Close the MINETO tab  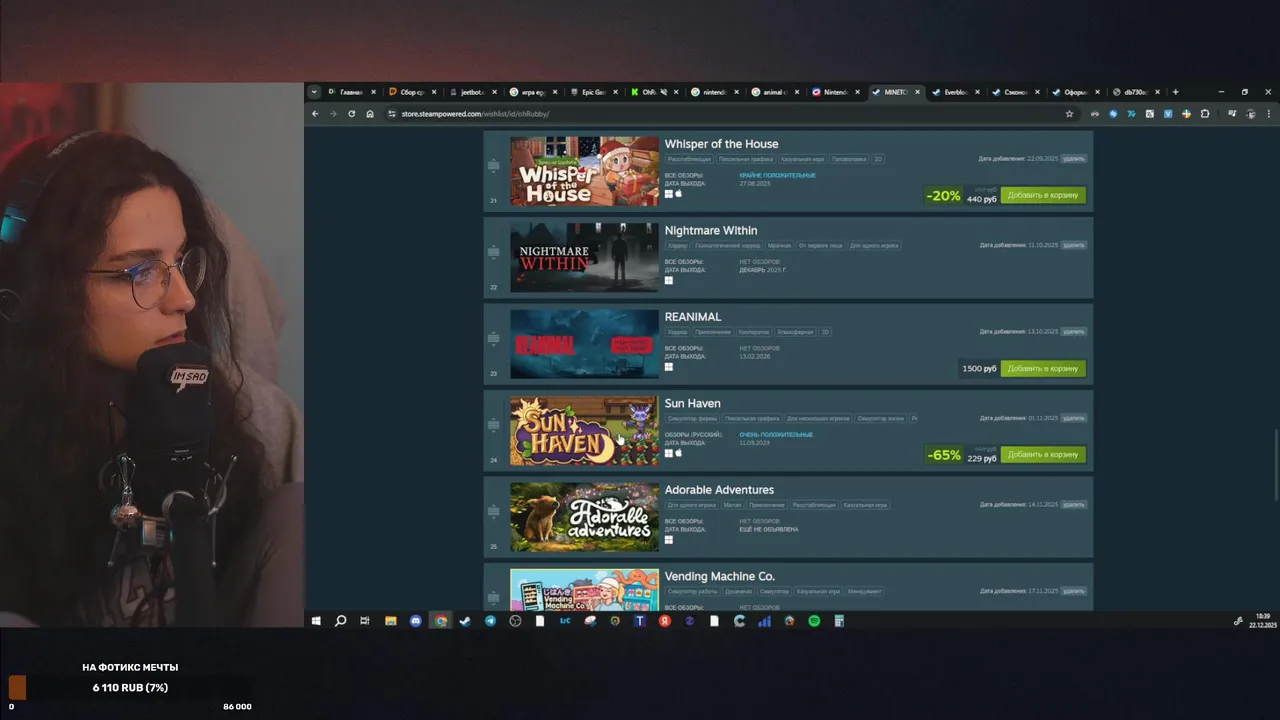(916, 92)
